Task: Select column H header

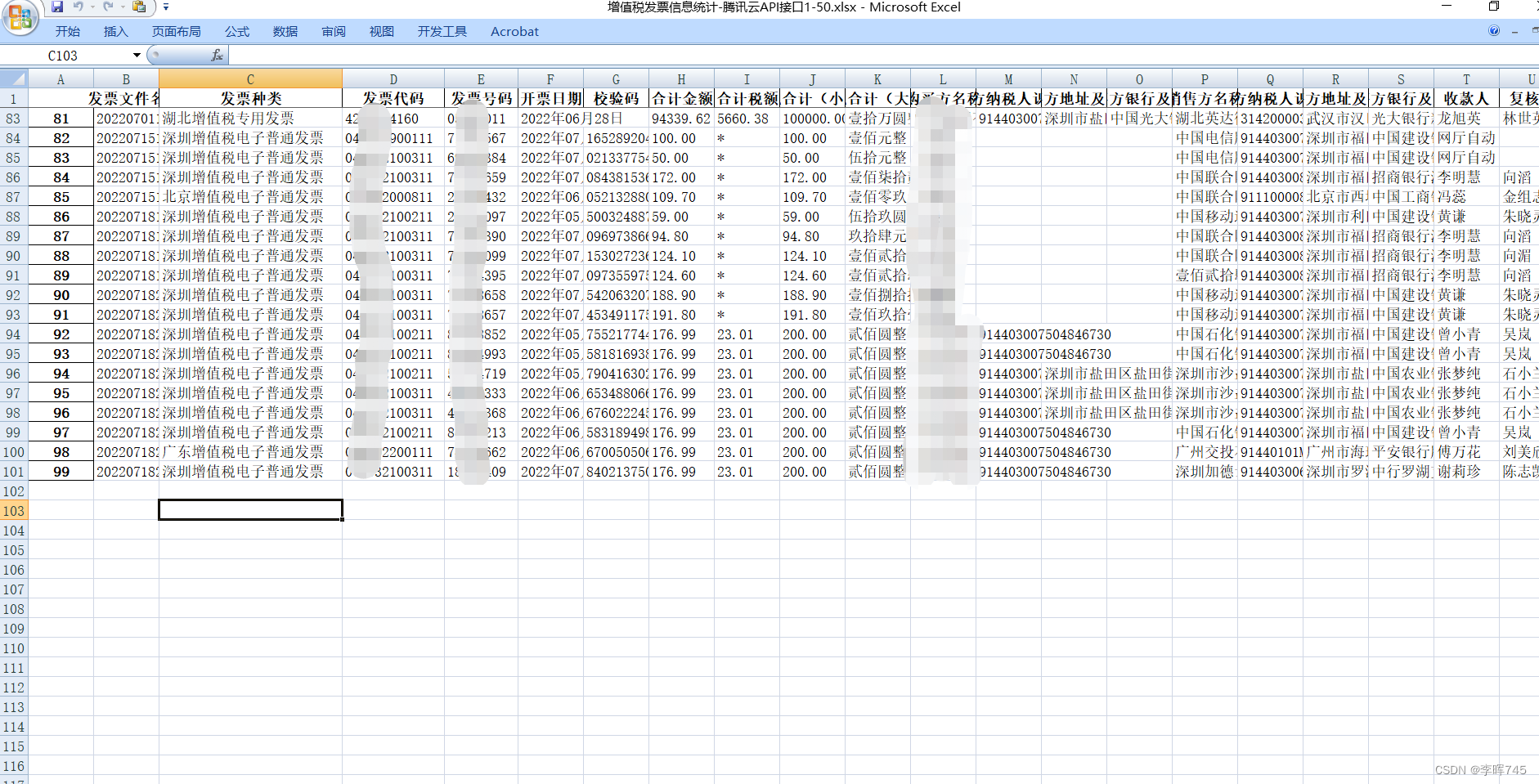Action: point(681,79)
